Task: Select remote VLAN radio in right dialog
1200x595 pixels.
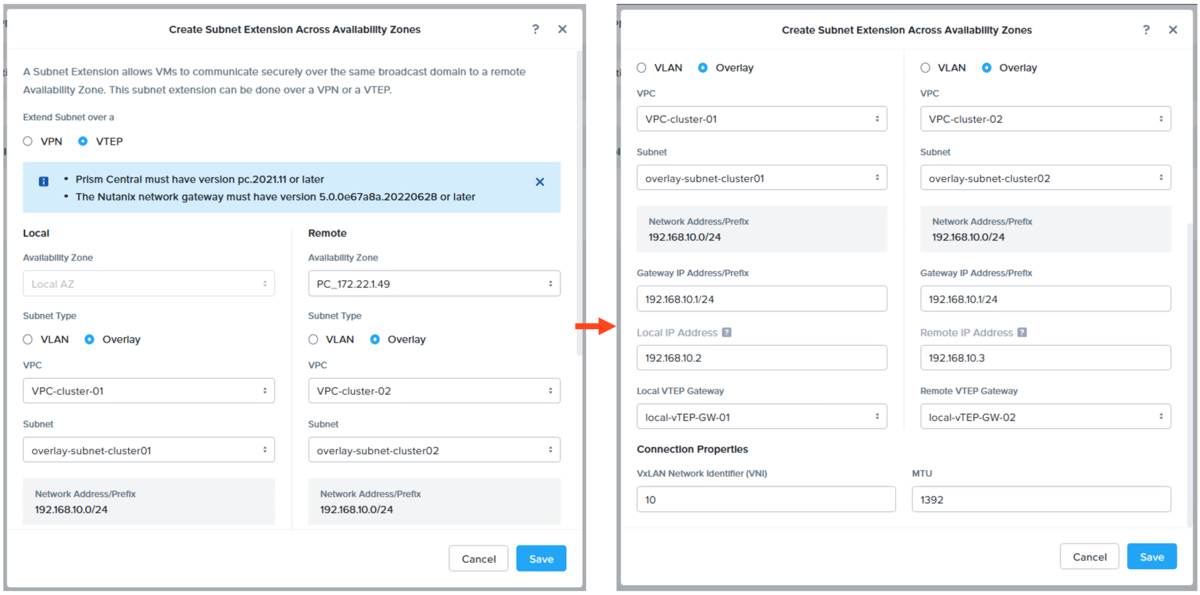Action: pyautogui.click(x=925, y=68)
